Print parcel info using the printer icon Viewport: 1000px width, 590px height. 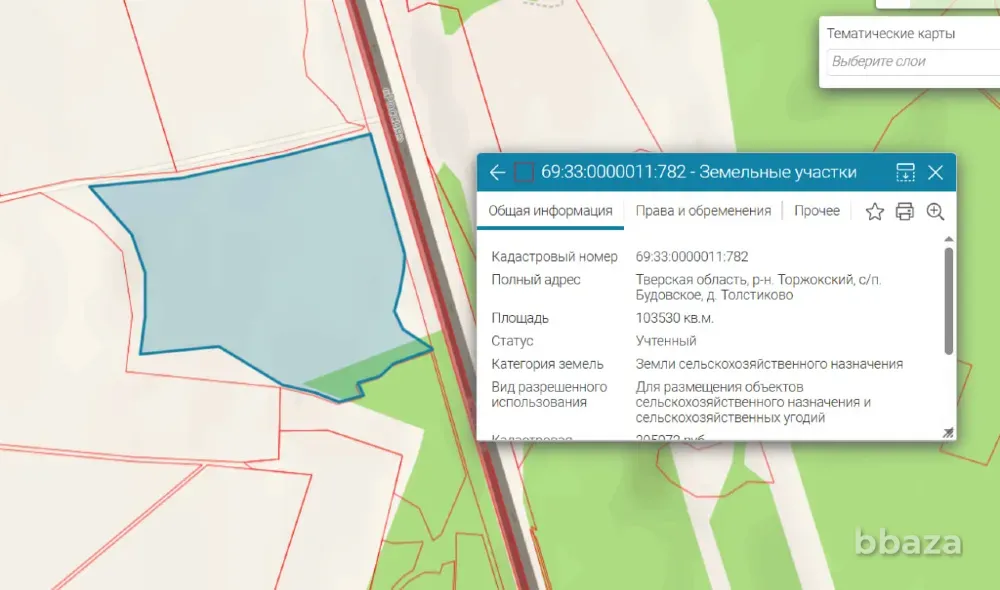click(904, 211)
